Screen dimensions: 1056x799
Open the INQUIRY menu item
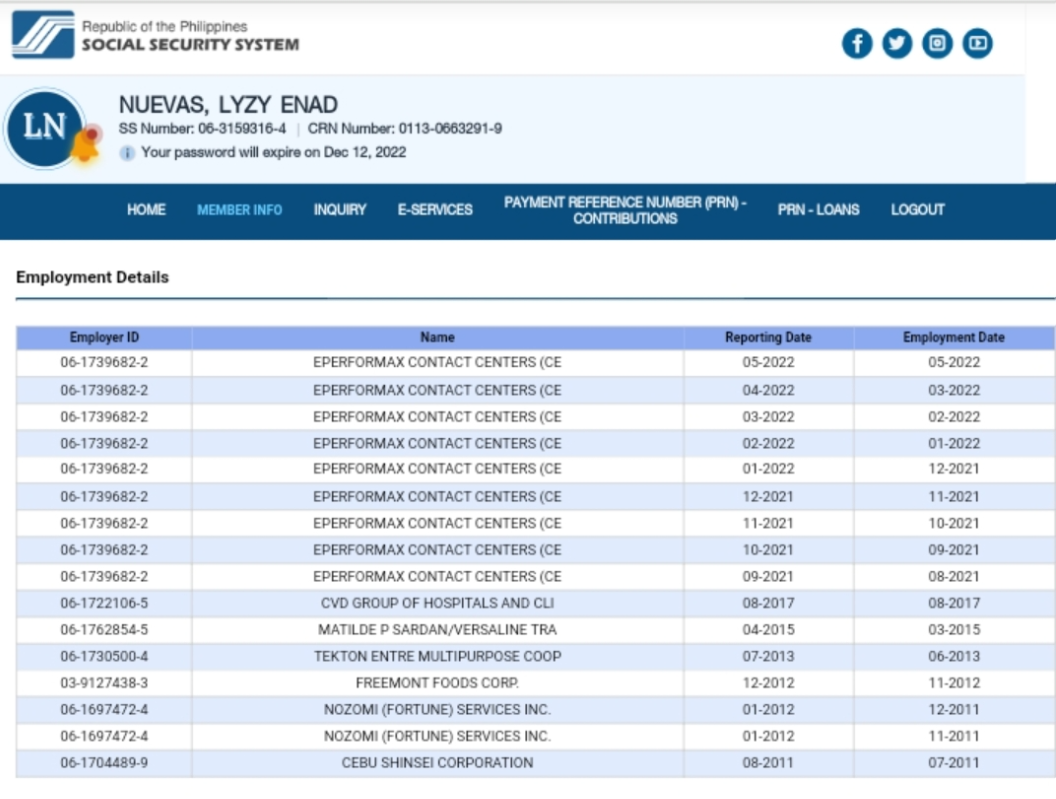340,210
